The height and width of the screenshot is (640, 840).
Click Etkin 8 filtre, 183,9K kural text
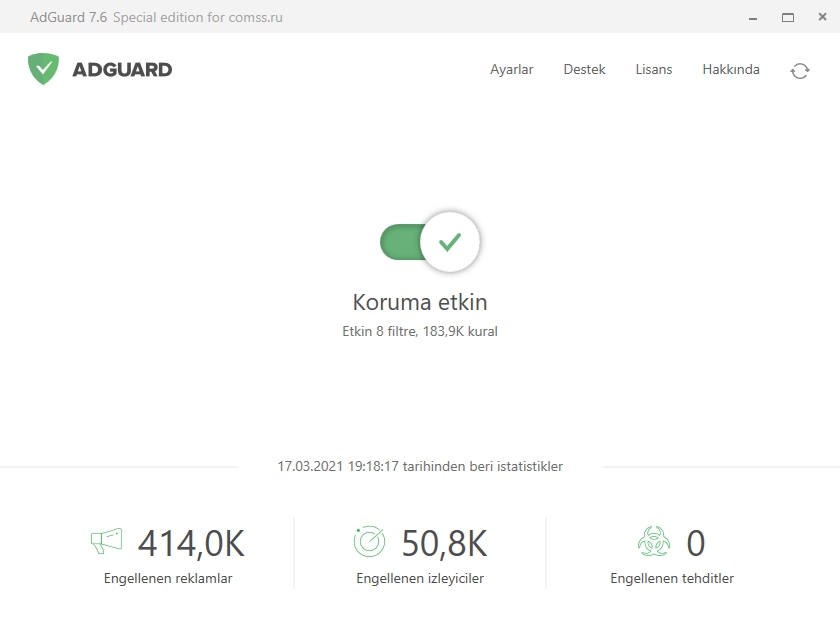click(x=420, y=332)
